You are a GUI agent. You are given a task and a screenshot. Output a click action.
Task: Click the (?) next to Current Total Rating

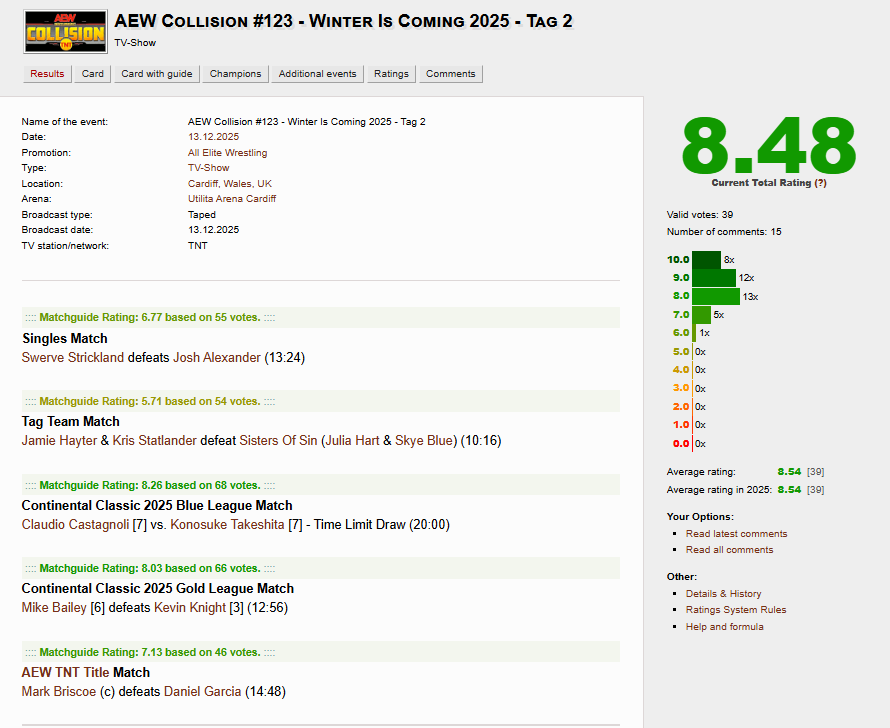820,183
